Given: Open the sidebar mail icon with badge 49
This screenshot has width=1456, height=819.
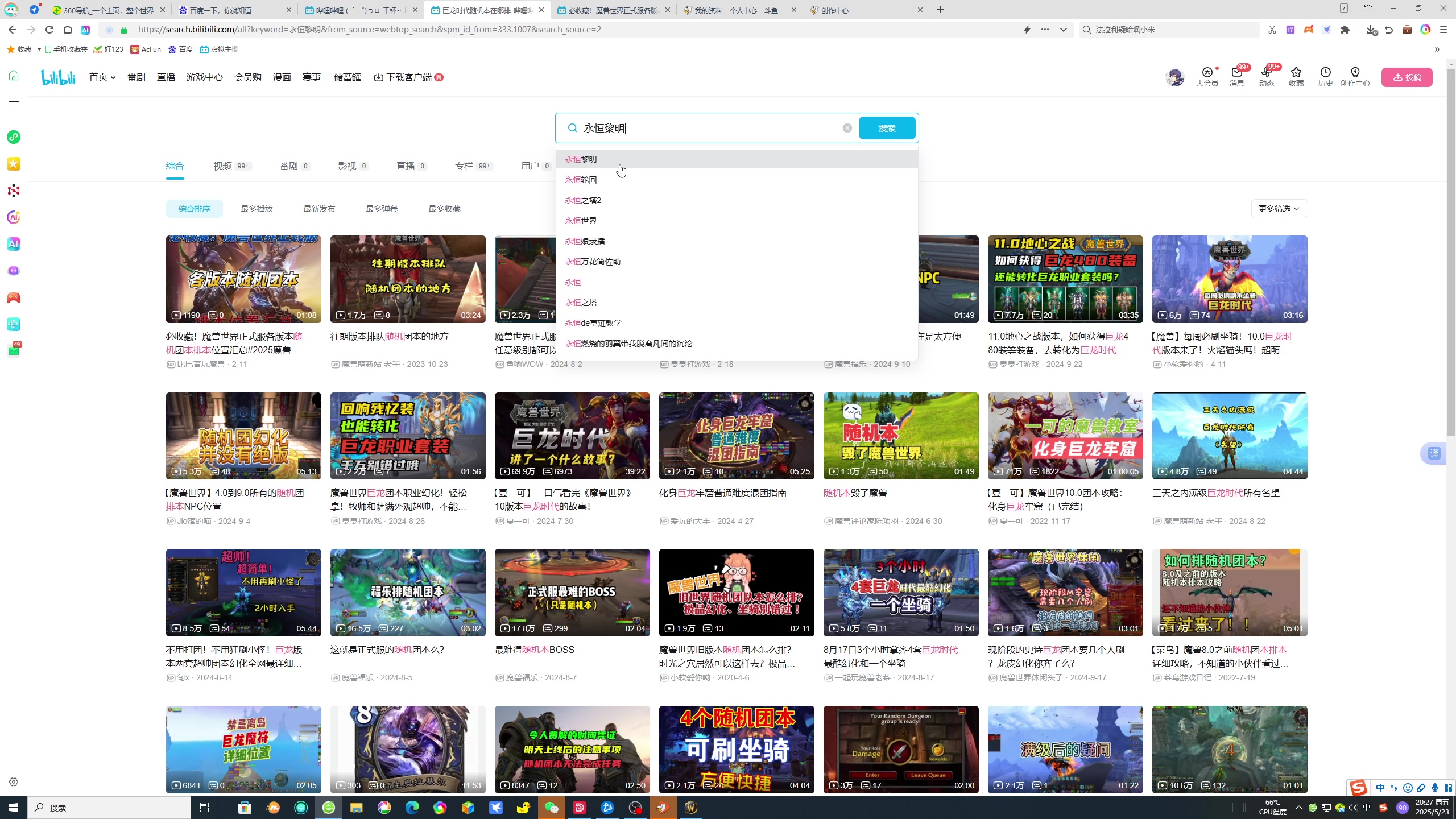Looking at the screenshot, I should tap(14, 350).
